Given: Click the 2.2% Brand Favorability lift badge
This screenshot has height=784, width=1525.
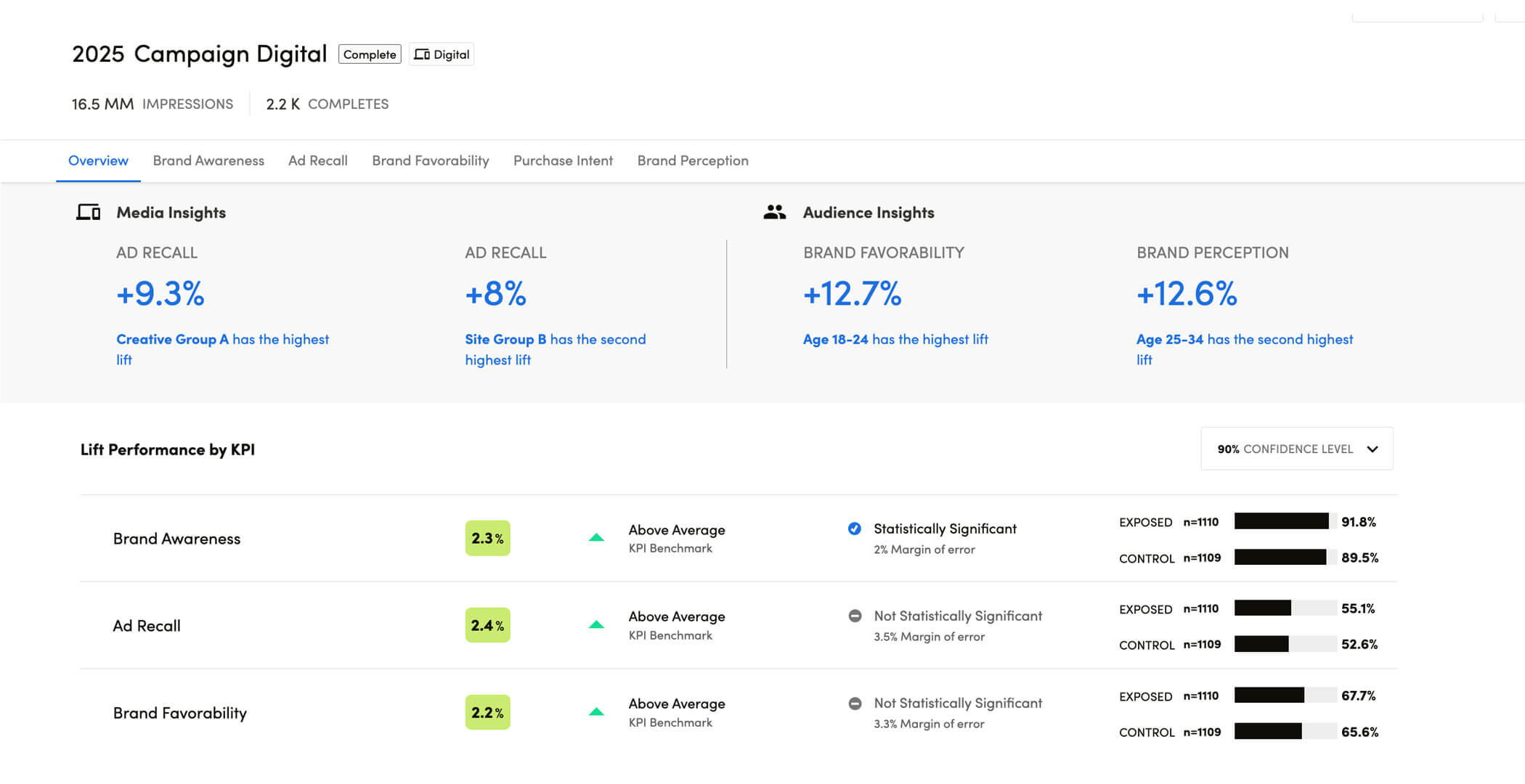Looking at the screenshot, I should (x=487, y=712).
